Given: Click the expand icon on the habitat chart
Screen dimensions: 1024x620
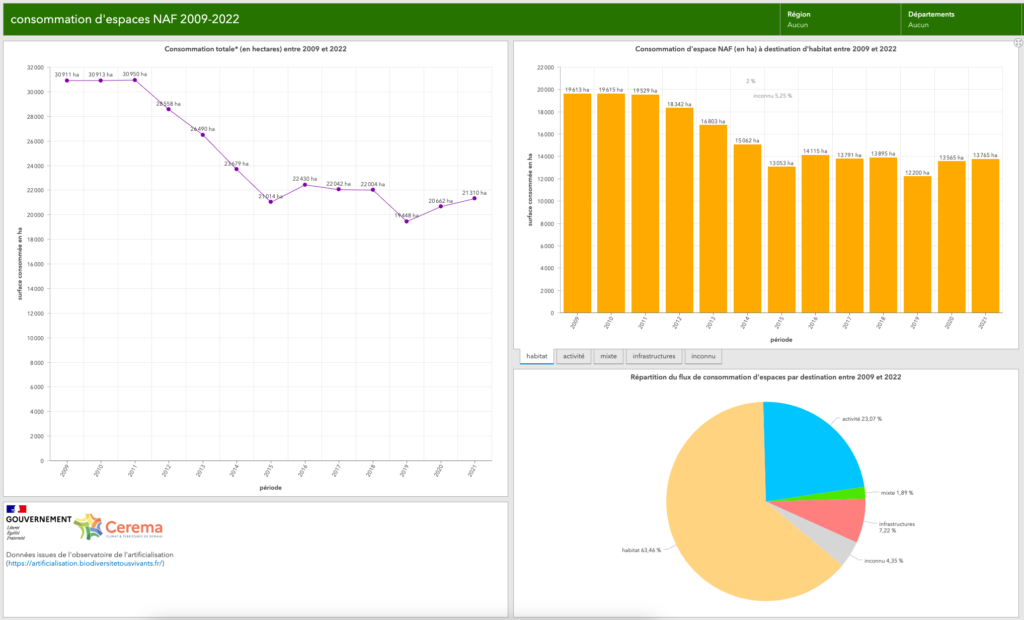Looking at the screenshot, I should [x=1017, y=43].
